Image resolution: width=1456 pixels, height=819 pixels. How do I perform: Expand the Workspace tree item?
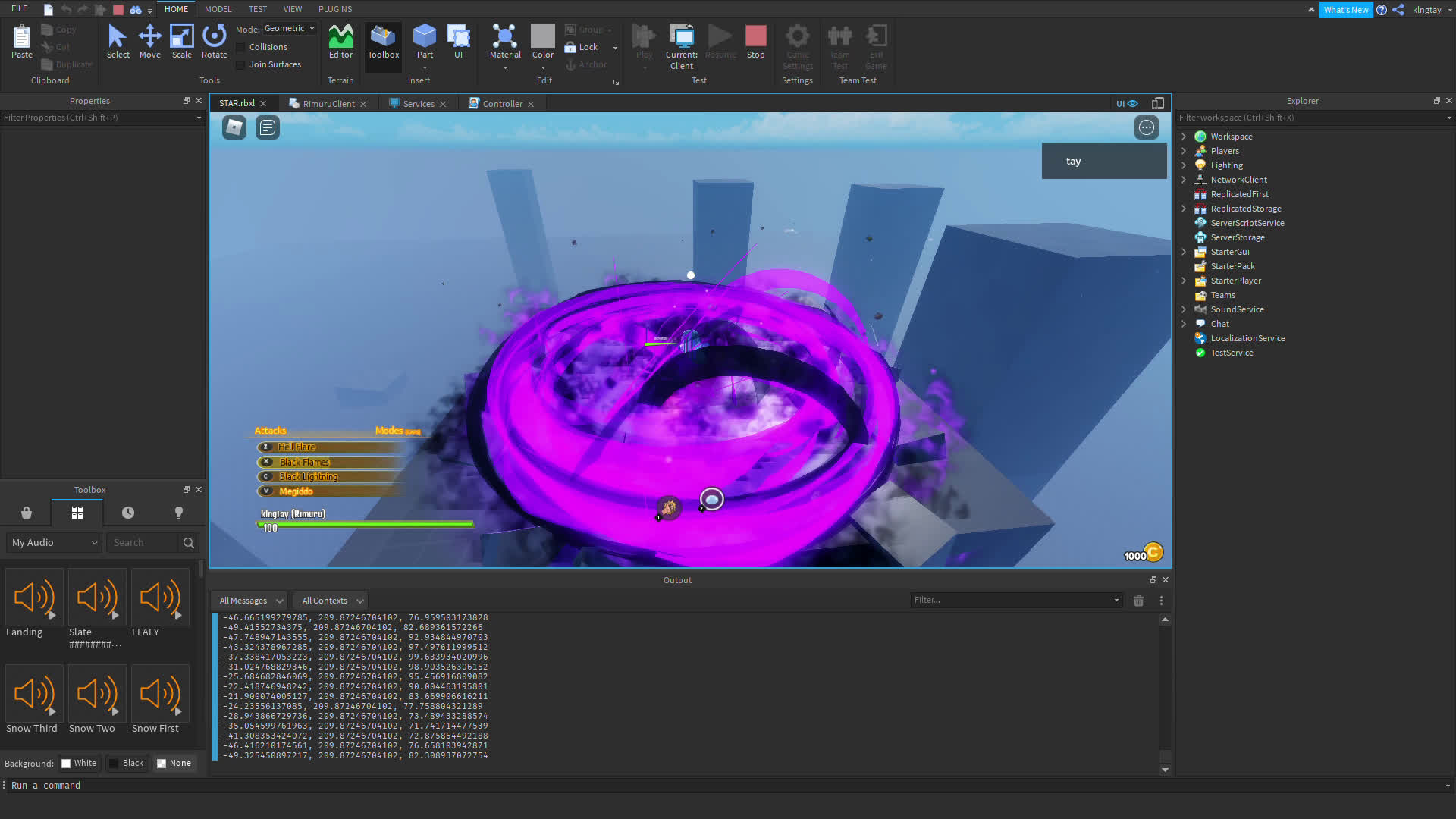pos(1184,136)
